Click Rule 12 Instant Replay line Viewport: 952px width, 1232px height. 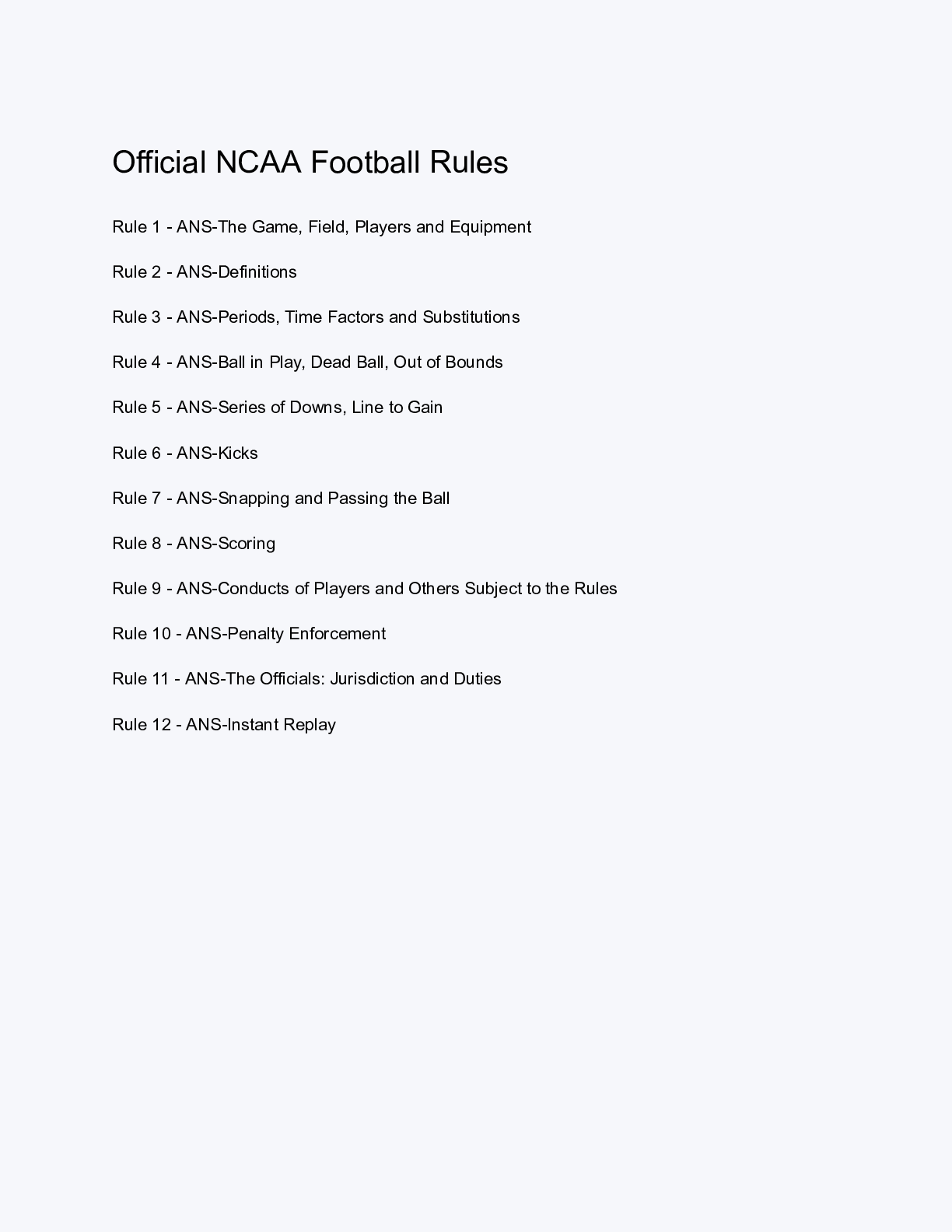point(224,725)
